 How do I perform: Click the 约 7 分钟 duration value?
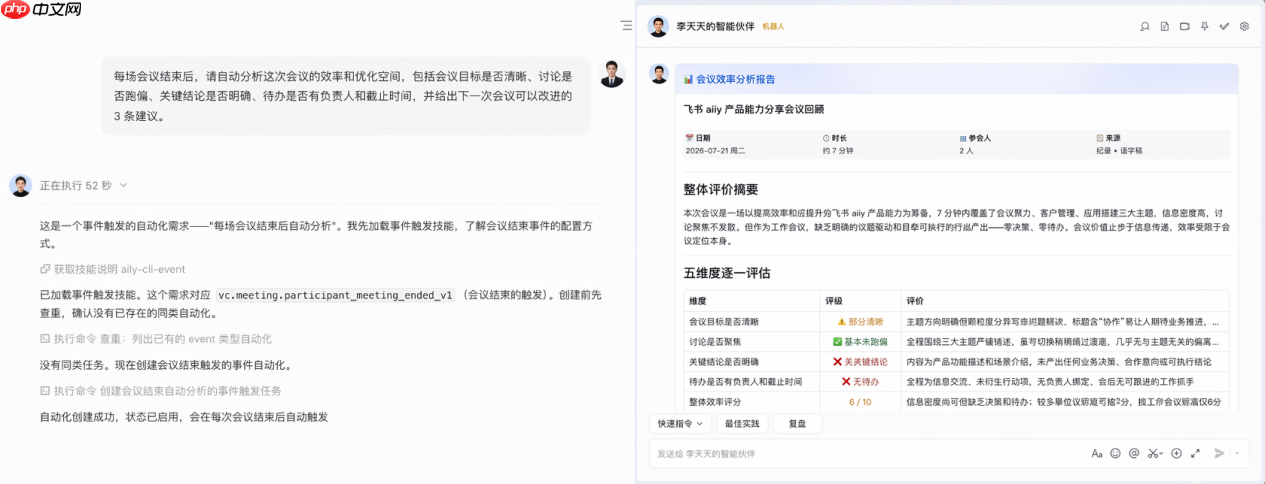tap(837, 150)
